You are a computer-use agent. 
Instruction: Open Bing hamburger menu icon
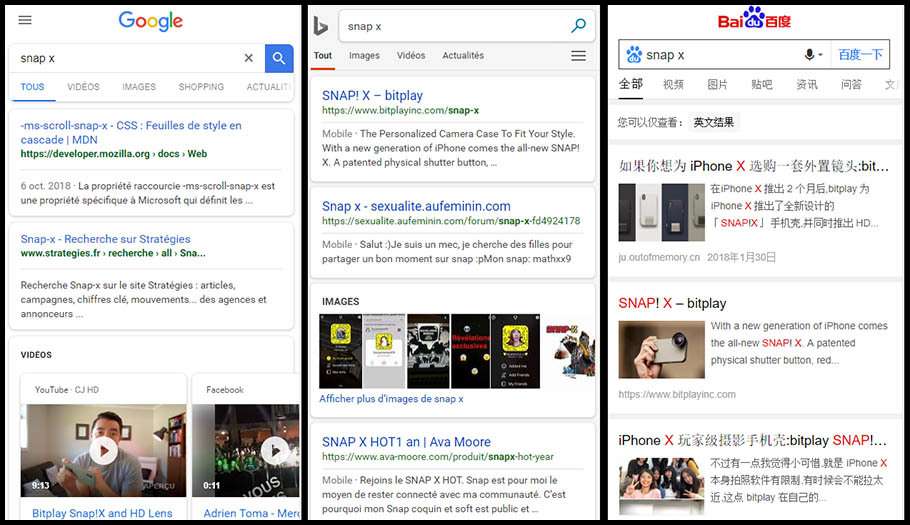579,56
